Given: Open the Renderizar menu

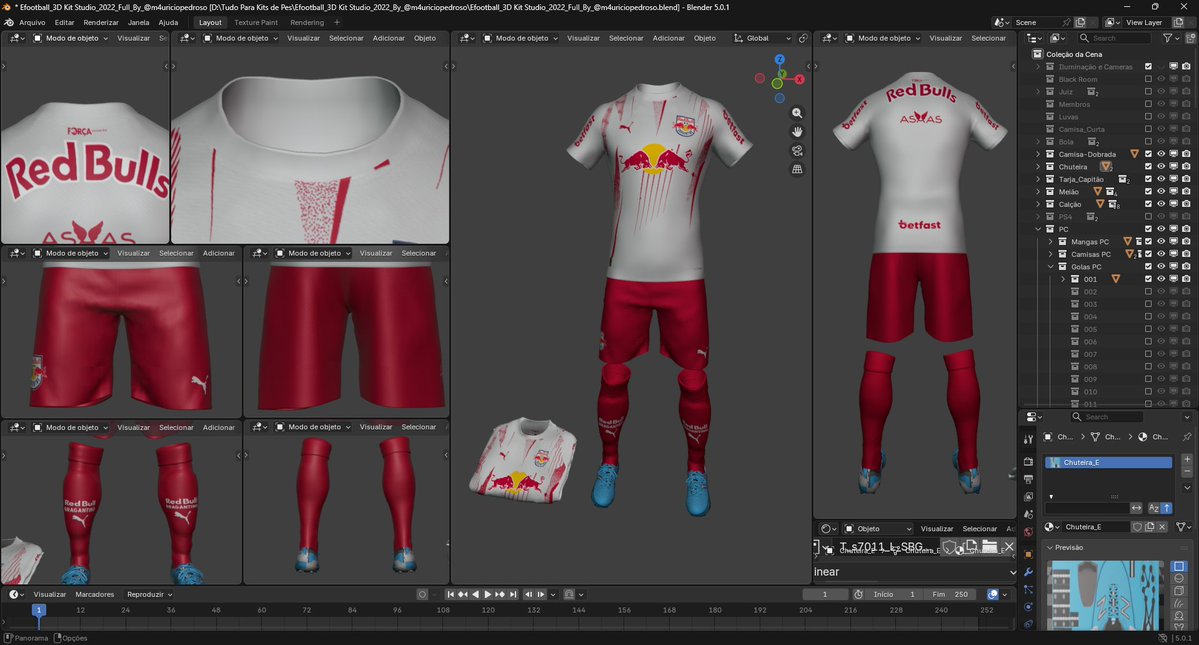Looking at the screenshot, I should tap(101, 22).
